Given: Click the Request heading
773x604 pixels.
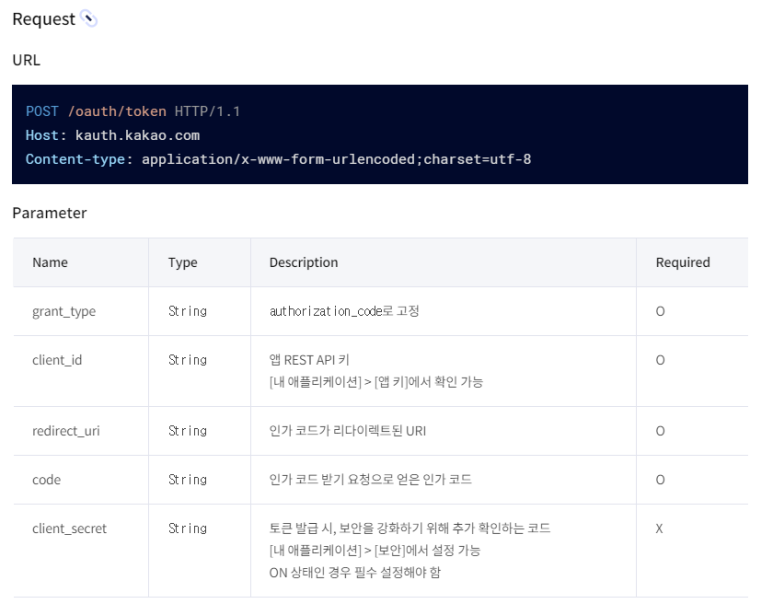Looking at the screenshot, I should (x=43, y=19).
